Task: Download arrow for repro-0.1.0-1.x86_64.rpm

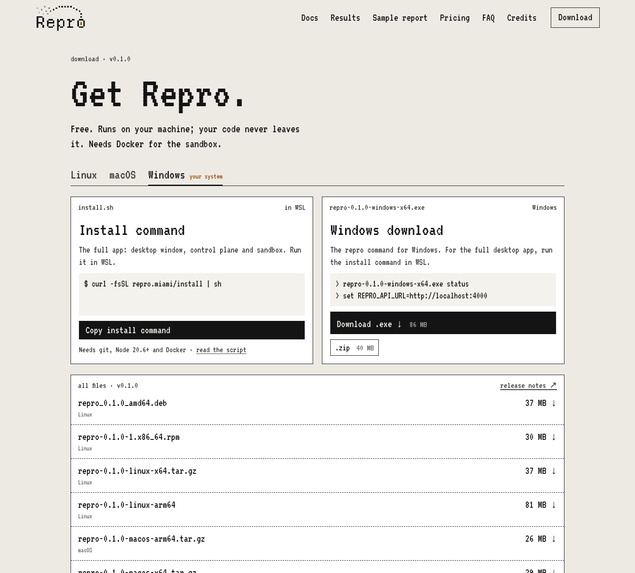Action: (554, 437)
